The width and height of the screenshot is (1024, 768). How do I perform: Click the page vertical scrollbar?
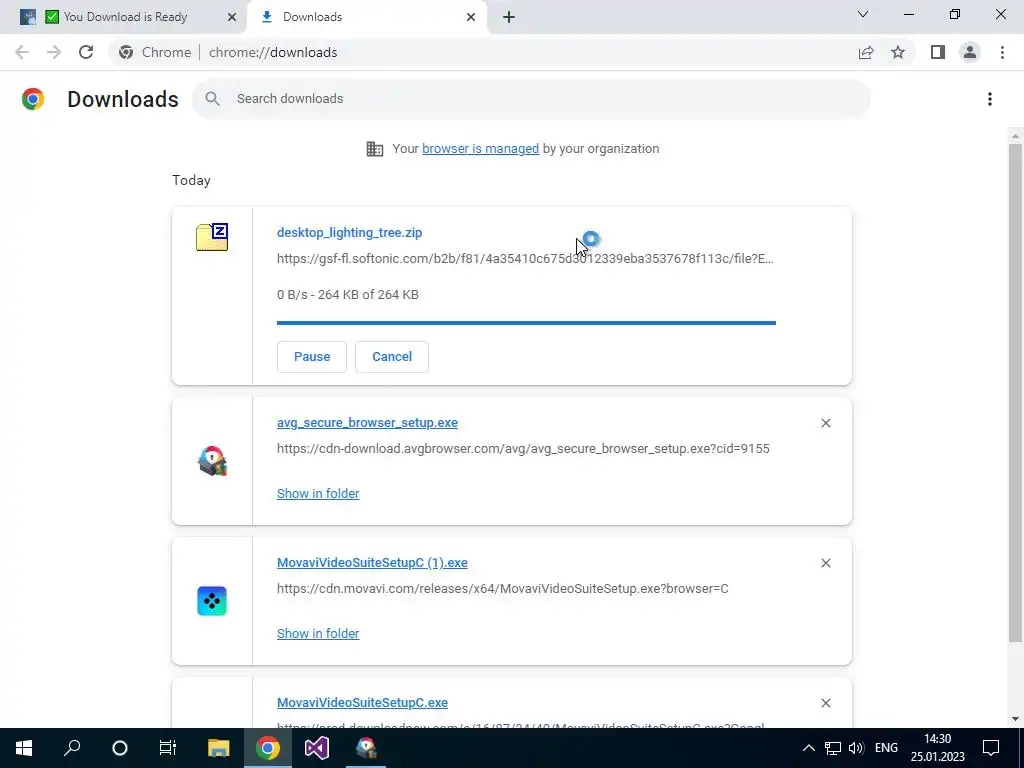click(x=1015, y=392)
